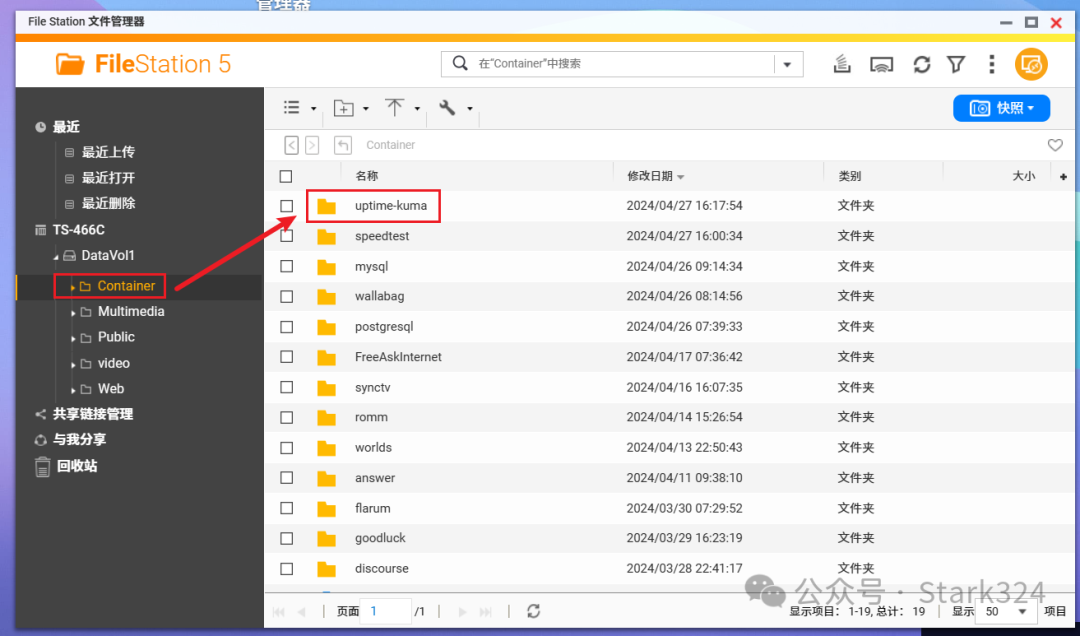Screen dimensions: 1080x636
Task: Refresh list using bottom refresh icon
Action: pos(533,611)
